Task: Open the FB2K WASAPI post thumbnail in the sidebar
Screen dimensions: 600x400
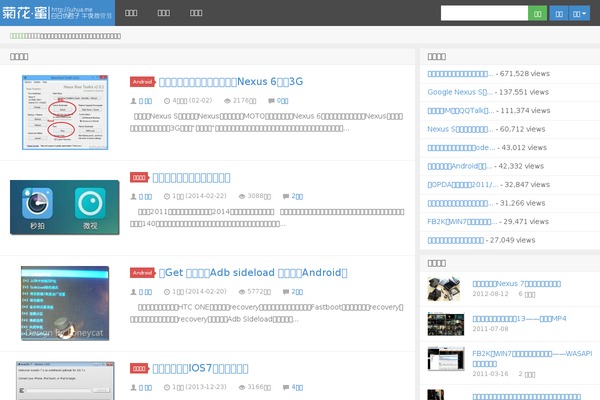Action: (446, 359)
